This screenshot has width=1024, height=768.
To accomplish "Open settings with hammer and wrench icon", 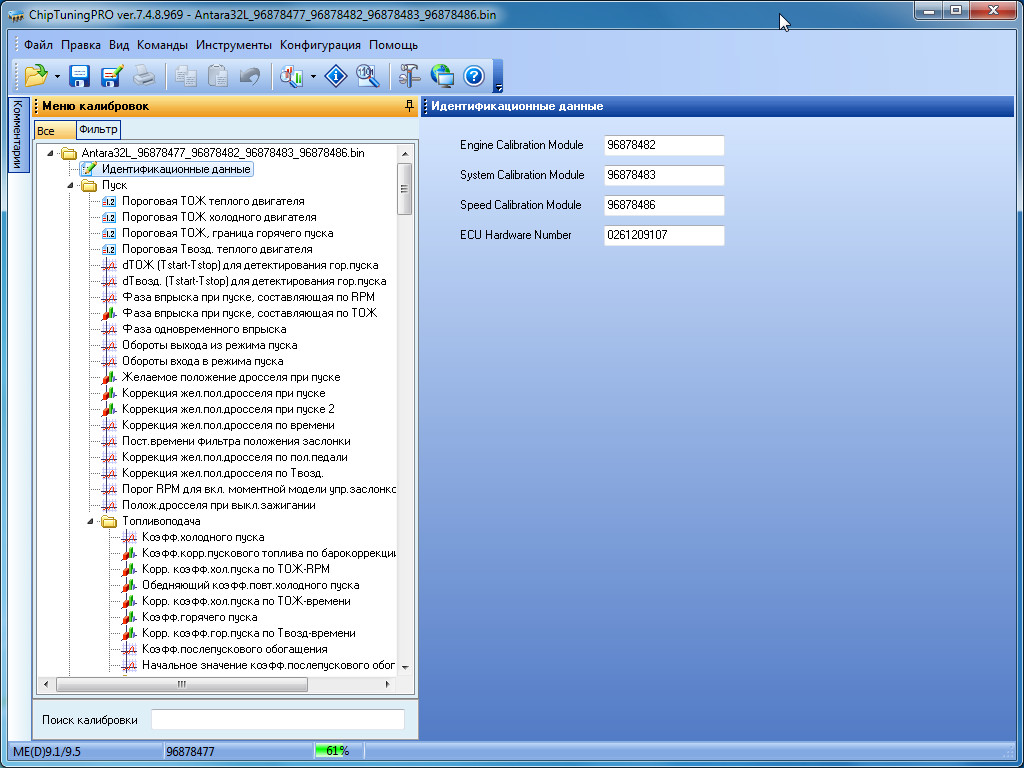I will pyautogui.click(x=410, y=76).
